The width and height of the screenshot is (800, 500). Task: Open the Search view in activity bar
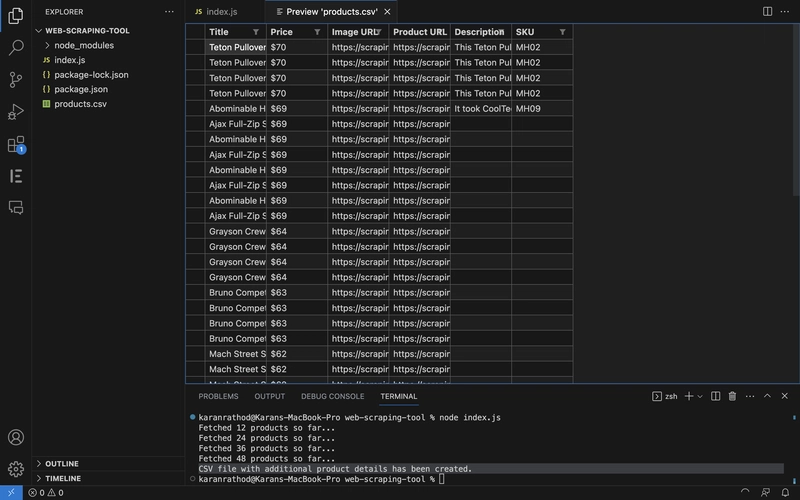[16, 47]
